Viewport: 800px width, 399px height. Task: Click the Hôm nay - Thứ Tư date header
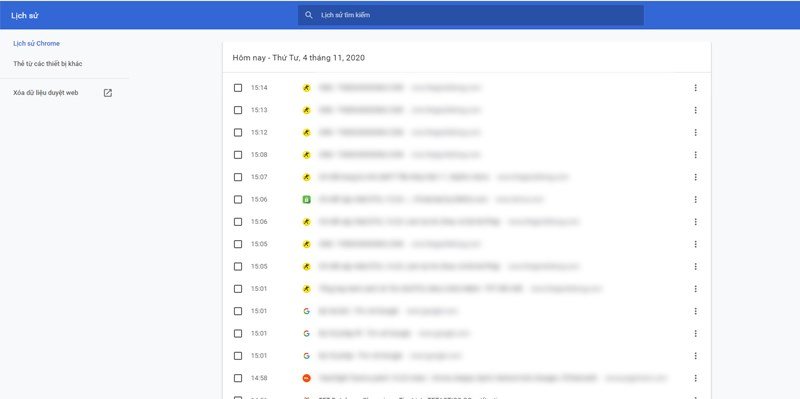point(298,58)
